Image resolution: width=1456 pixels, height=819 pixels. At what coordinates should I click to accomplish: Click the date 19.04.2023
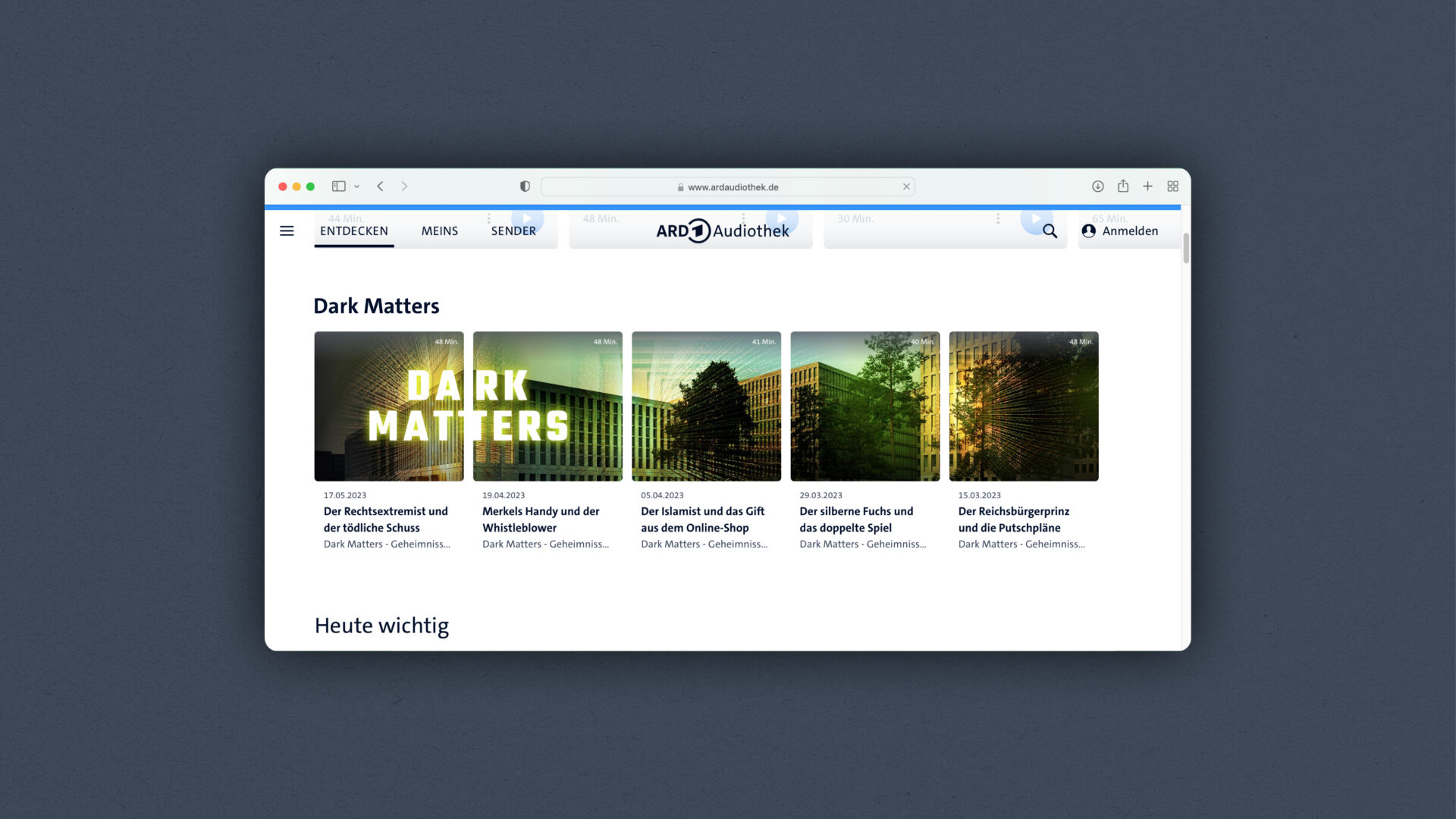[x=504, y=495]
